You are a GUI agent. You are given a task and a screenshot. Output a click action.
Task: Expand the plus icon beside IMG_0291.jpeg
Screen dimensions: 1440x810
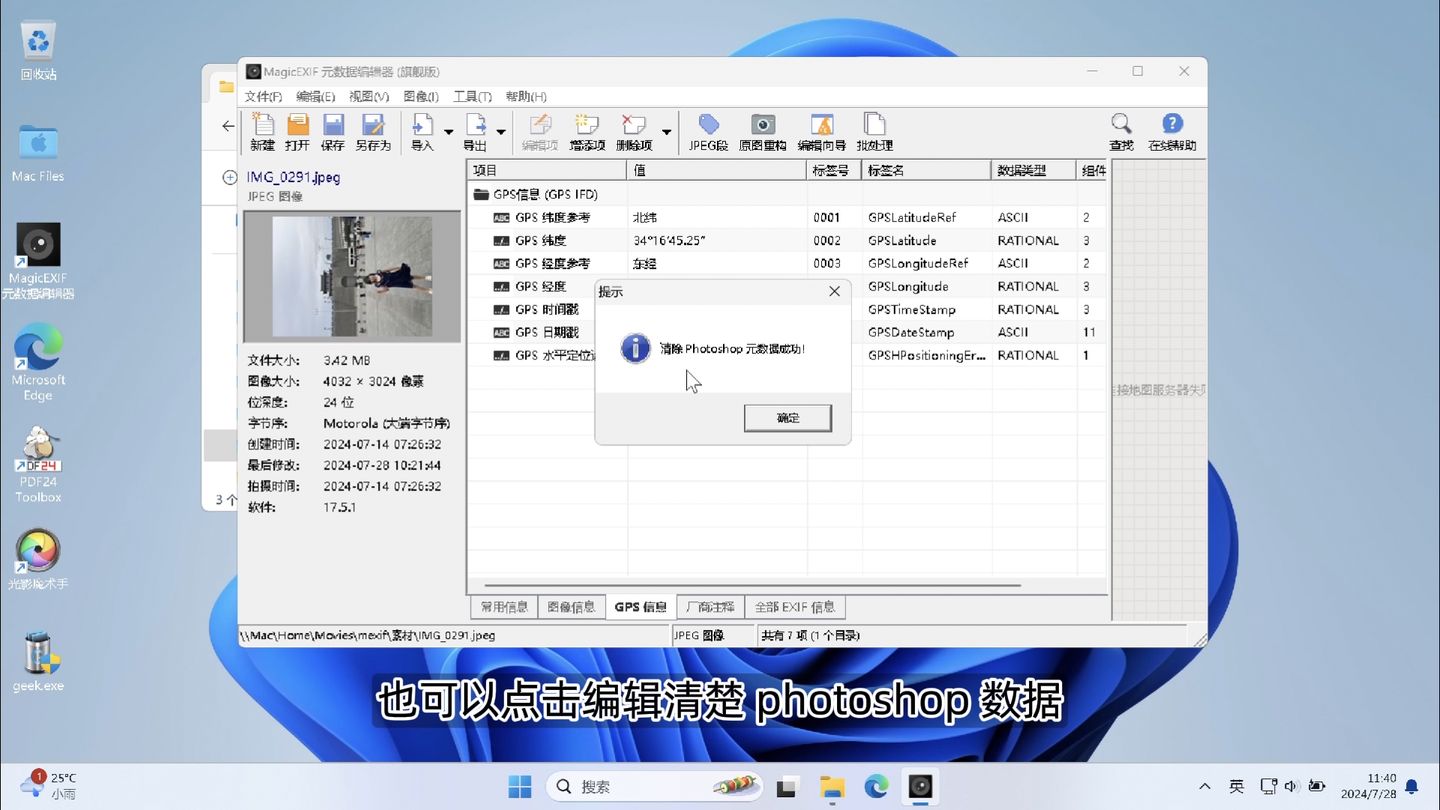click(229, 177)
